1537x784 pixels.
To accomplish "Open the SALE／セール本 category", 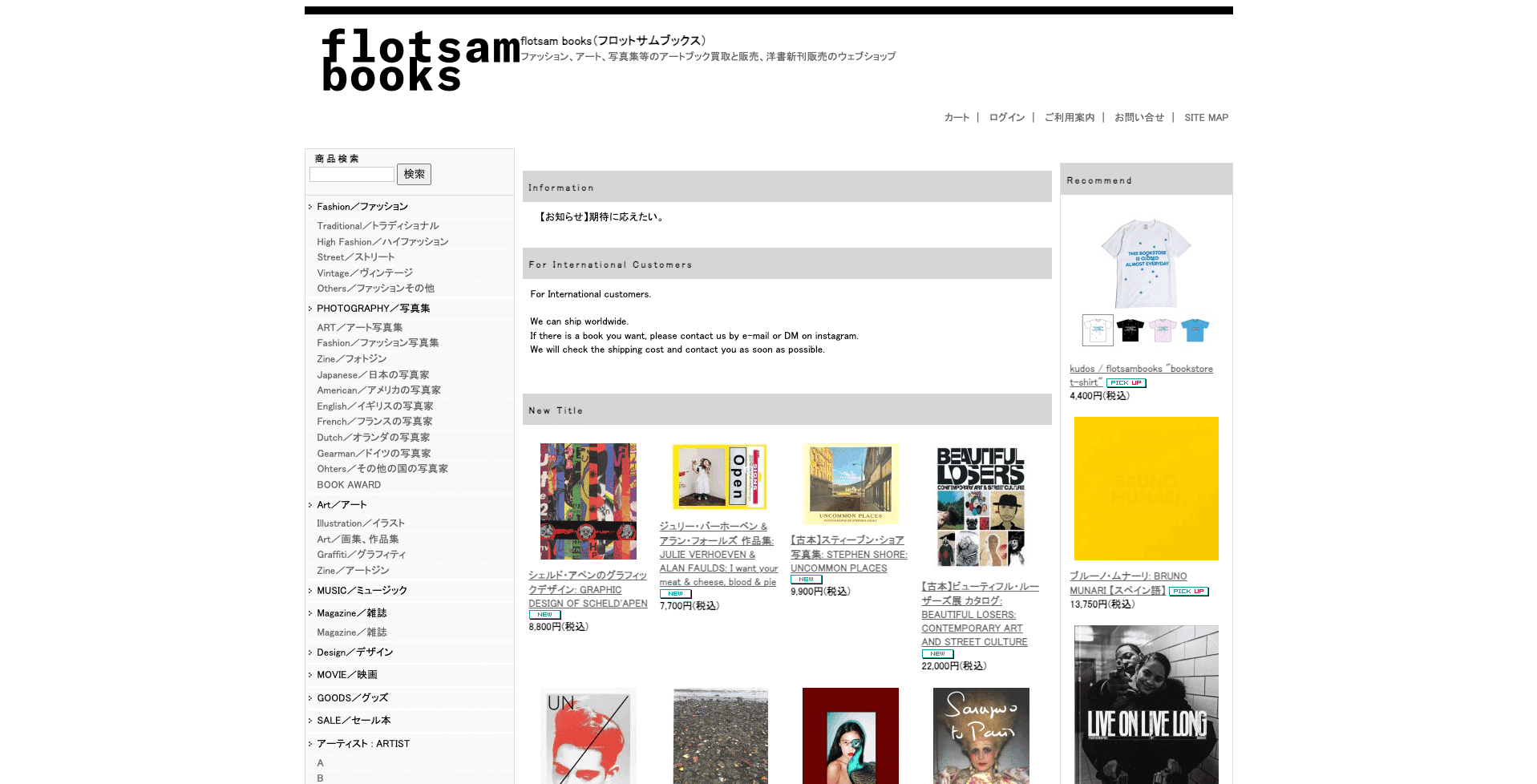I will click(354, 721).
